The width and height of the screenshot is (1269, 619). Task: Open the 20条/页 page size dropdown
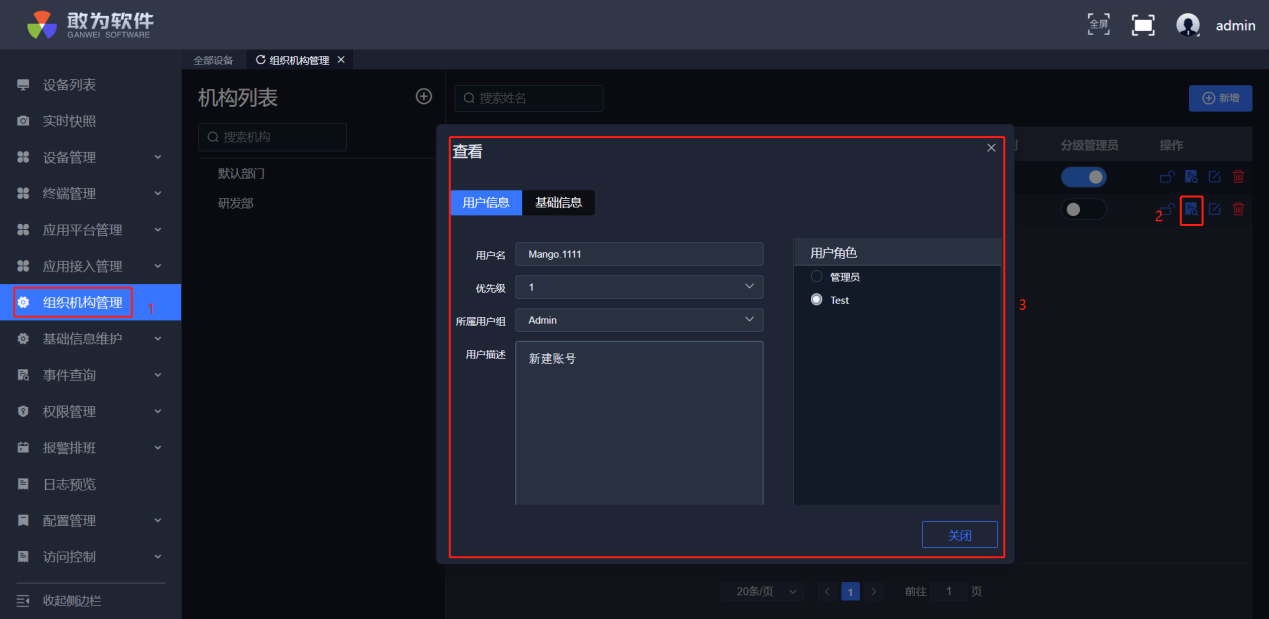pos(763,591)
